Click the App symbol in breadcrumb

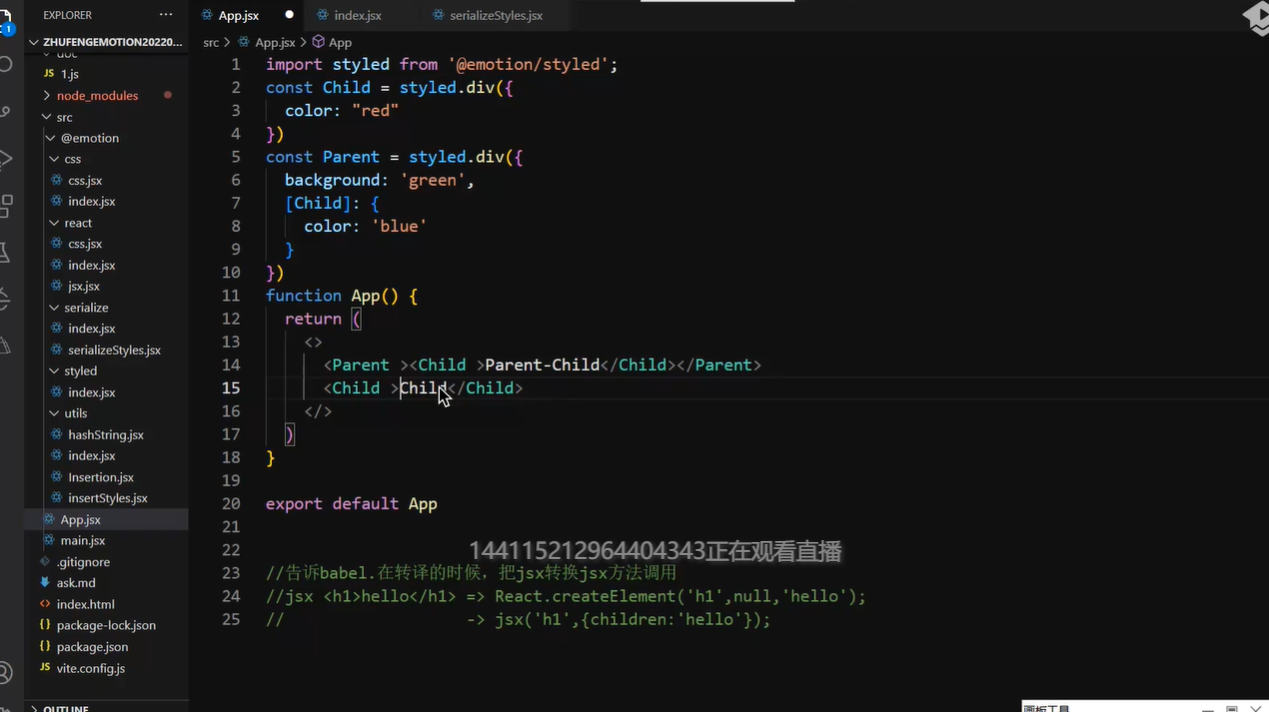tap(340, 43)
